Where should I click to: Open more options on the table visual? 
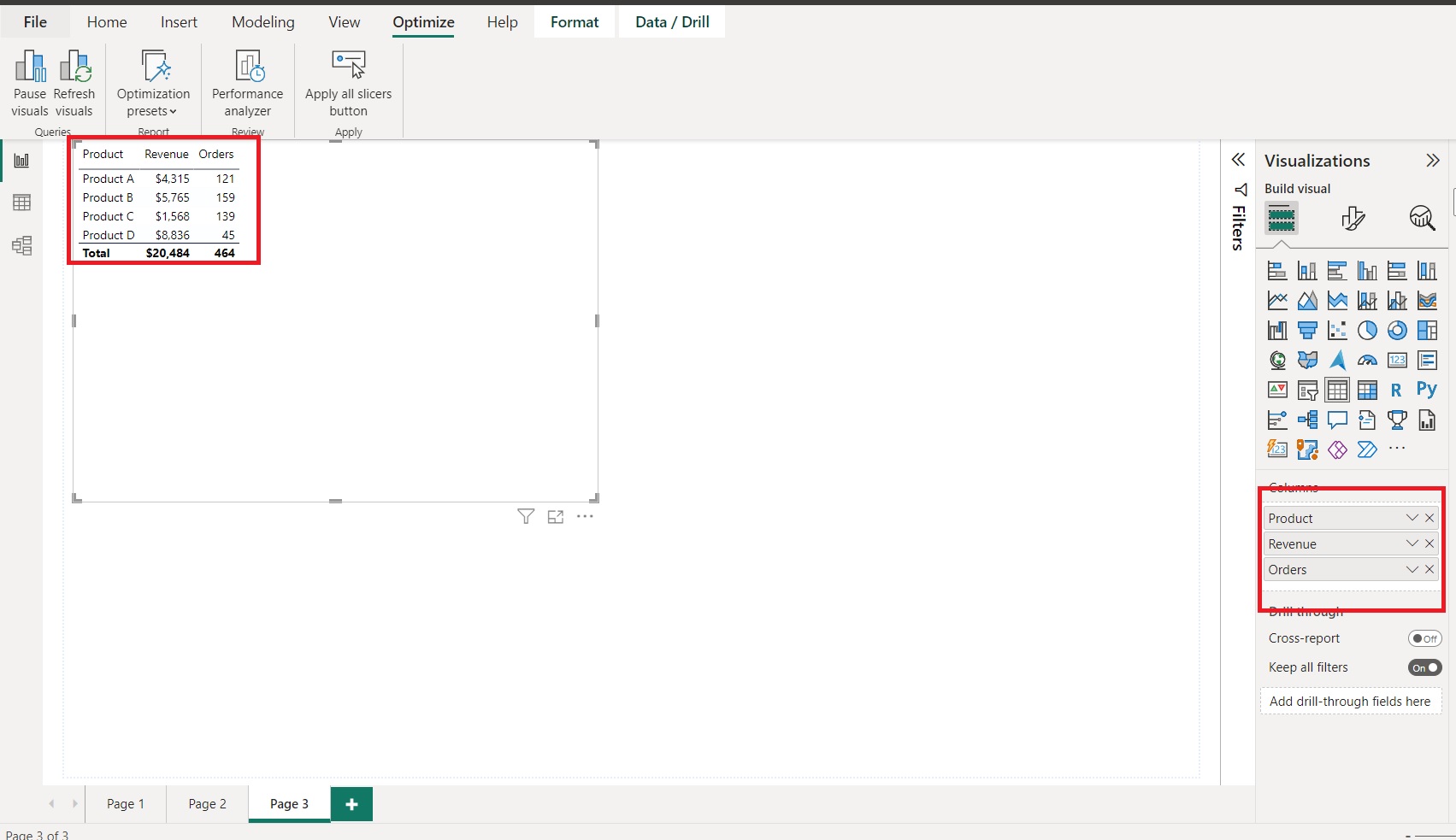pos(586,516)
